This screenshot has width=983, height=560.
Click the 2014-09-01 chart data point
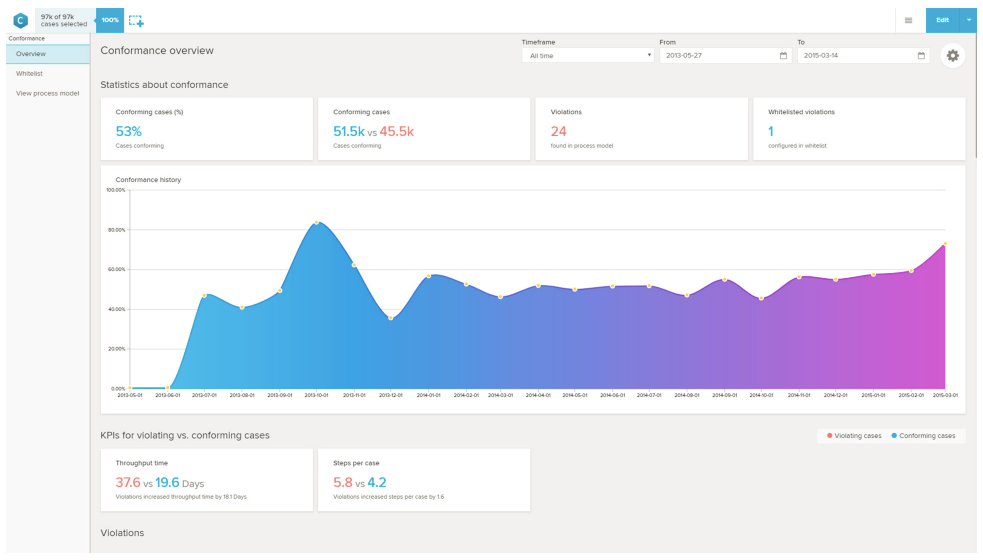coord(725,280)
